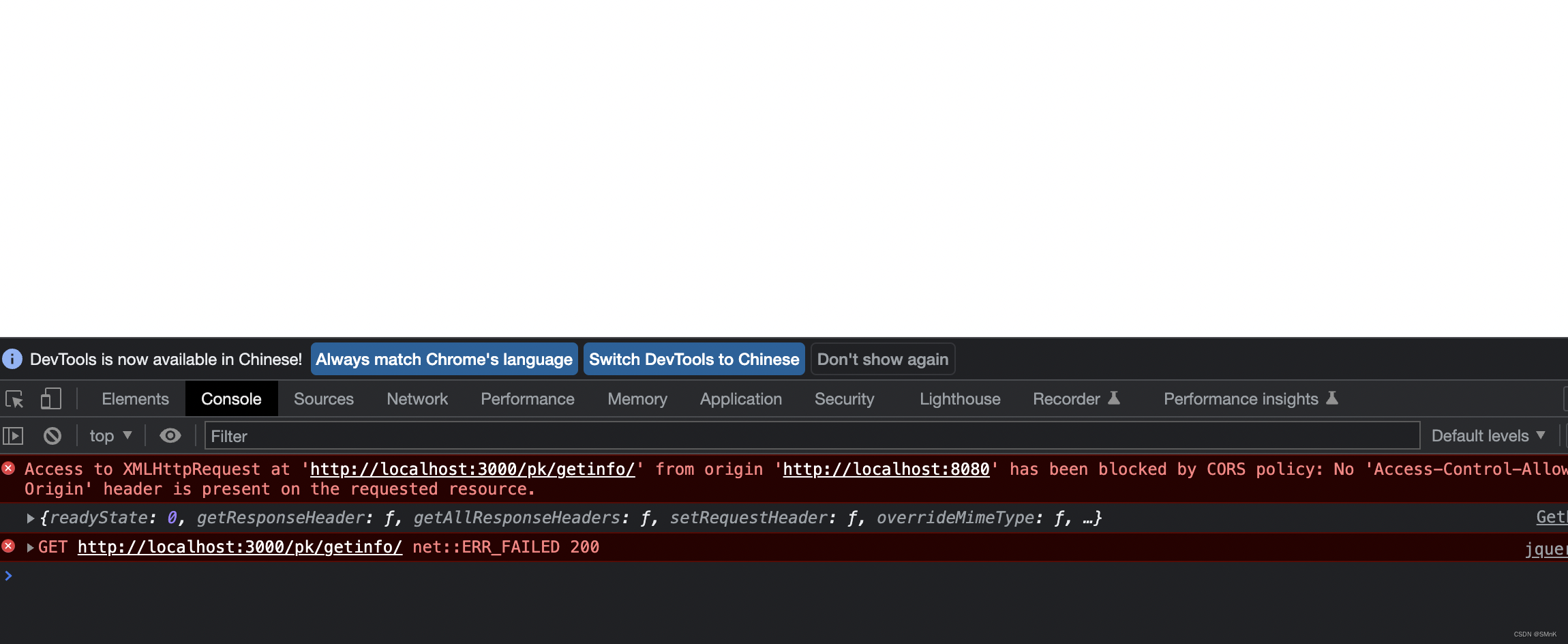
Task: Switch to the Network tab
Action: pyautogui.click(x=417, y=398)
